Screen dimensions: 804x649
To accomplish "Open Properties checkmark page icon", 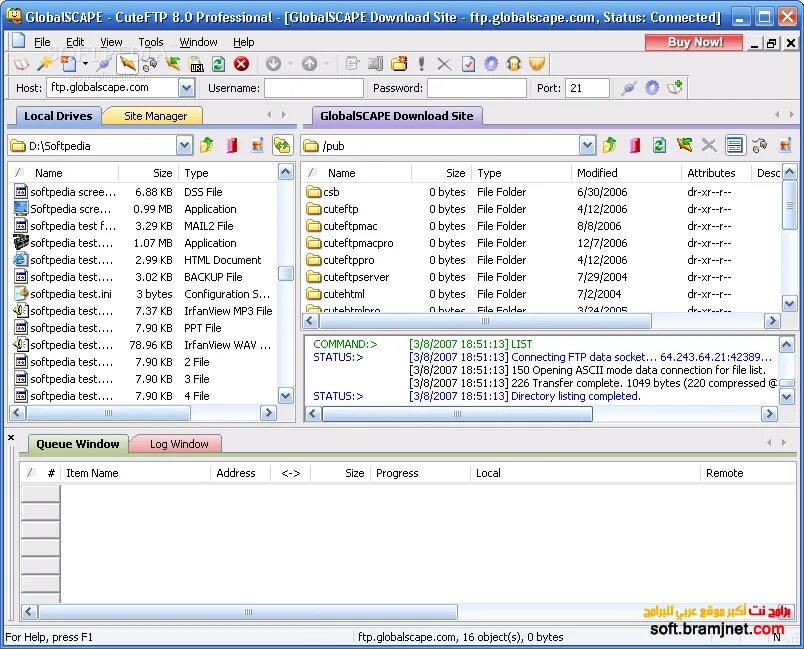I will pos(468,64).
